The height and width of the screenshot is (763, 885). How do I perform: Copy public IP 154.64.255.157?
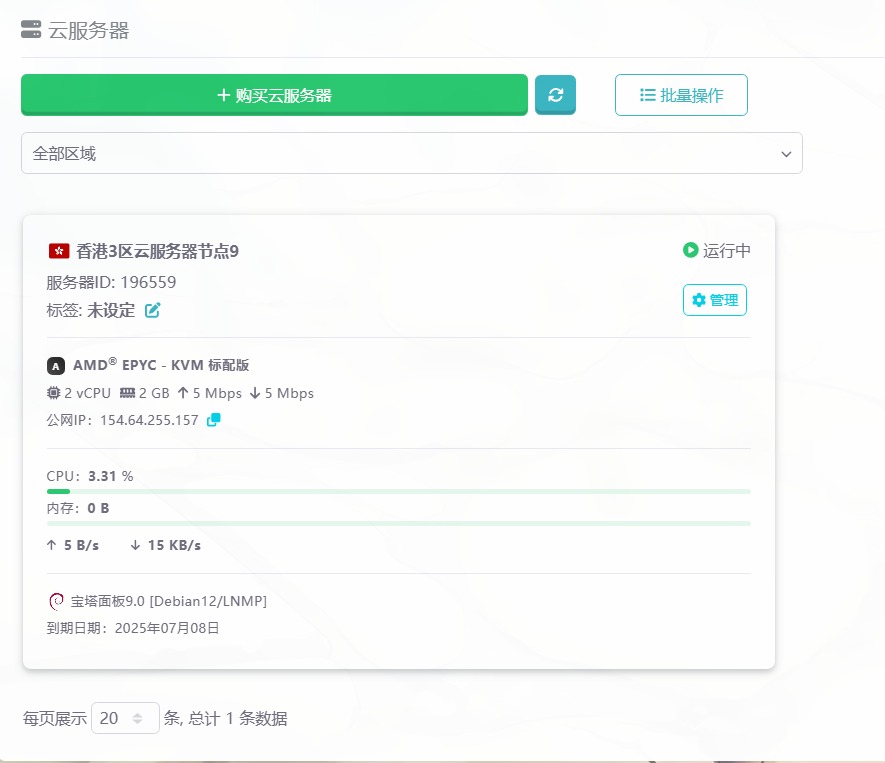(x=213, y=419)
